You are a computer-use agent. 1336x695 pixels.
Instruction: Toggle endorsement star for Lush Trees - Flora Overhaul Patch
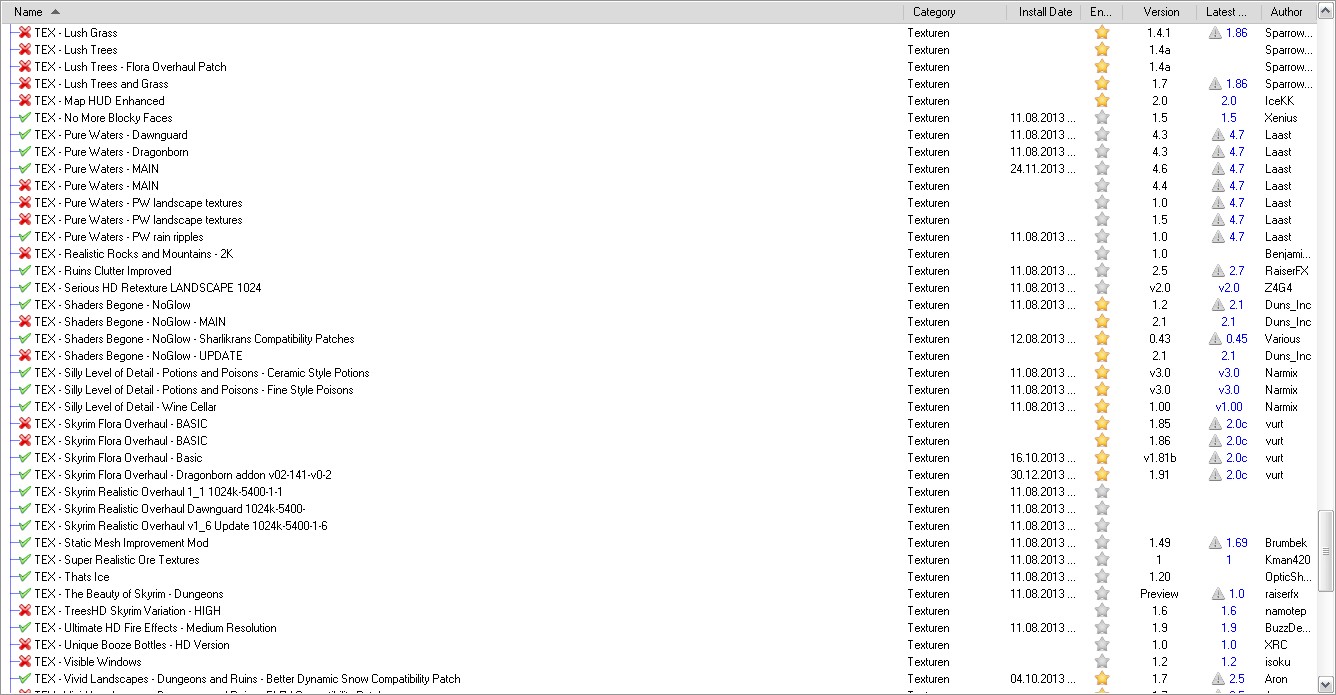[1102, 67]
